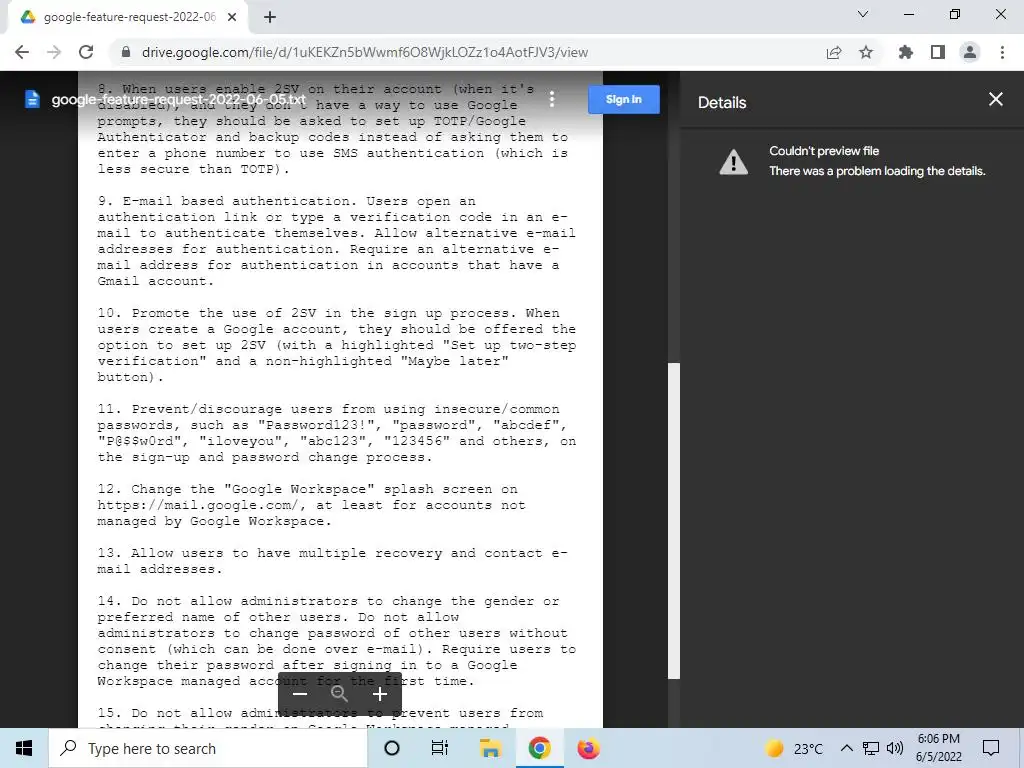The image size is (1024, 768).
Task: Open volume speaker tray icon
Action: pyautogui.click(x=895, y=748)
